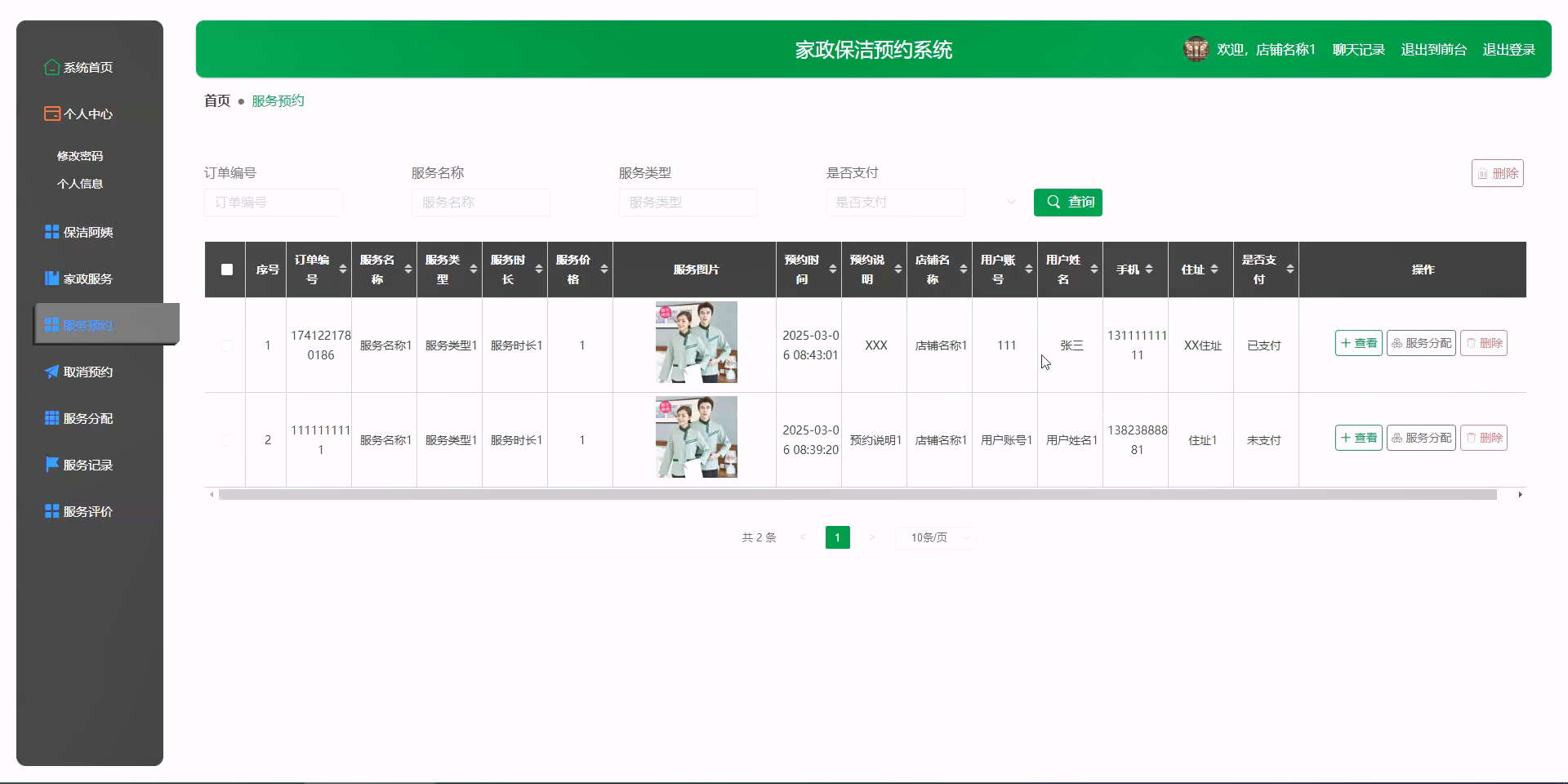Sort by 服务类型 column arrows
The image size is (1568, 784).
(x=474, y=269)
